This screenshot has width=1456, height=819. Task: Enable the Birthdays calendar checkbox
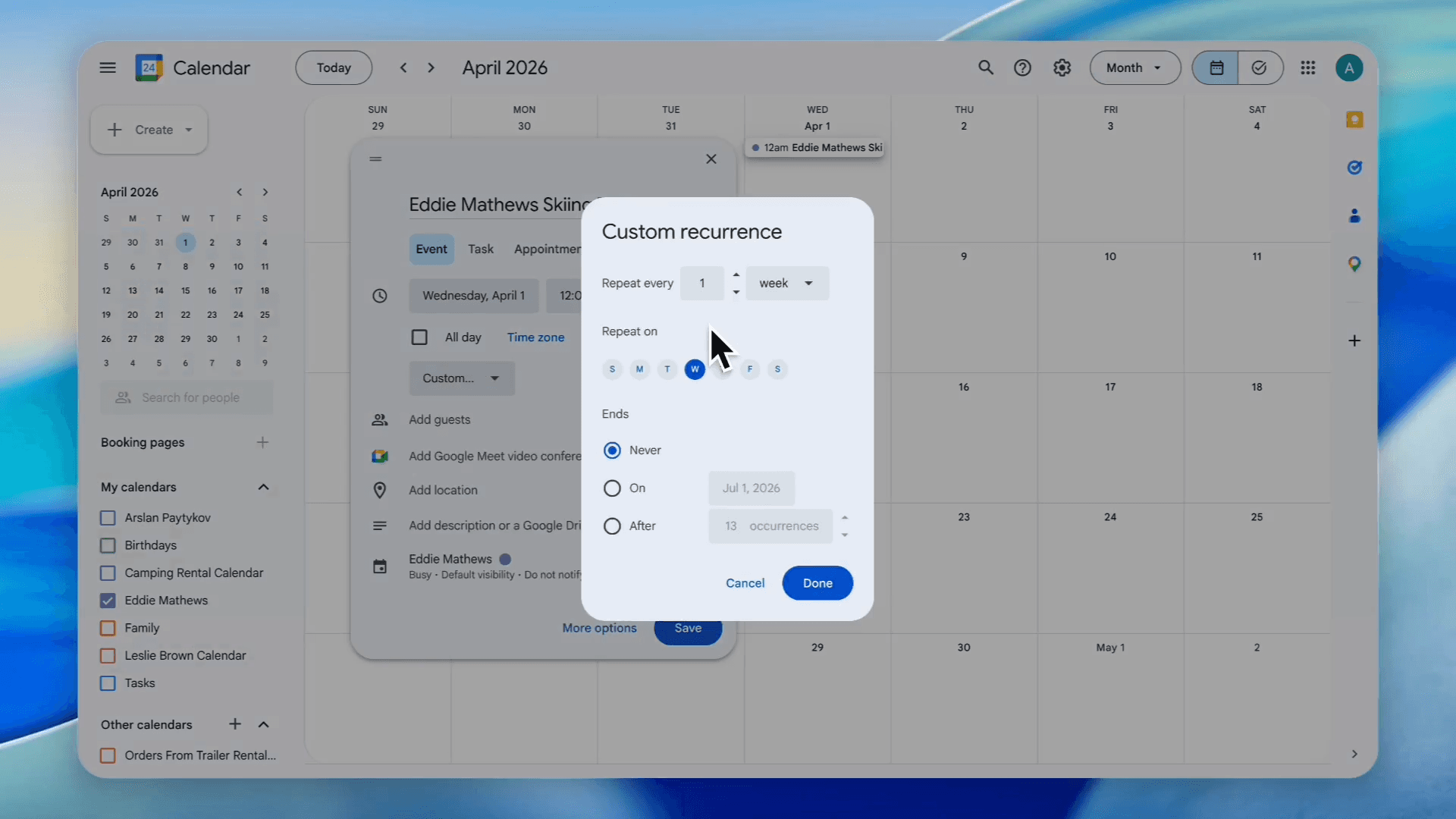pyautogui.click(x=108, y=545)
